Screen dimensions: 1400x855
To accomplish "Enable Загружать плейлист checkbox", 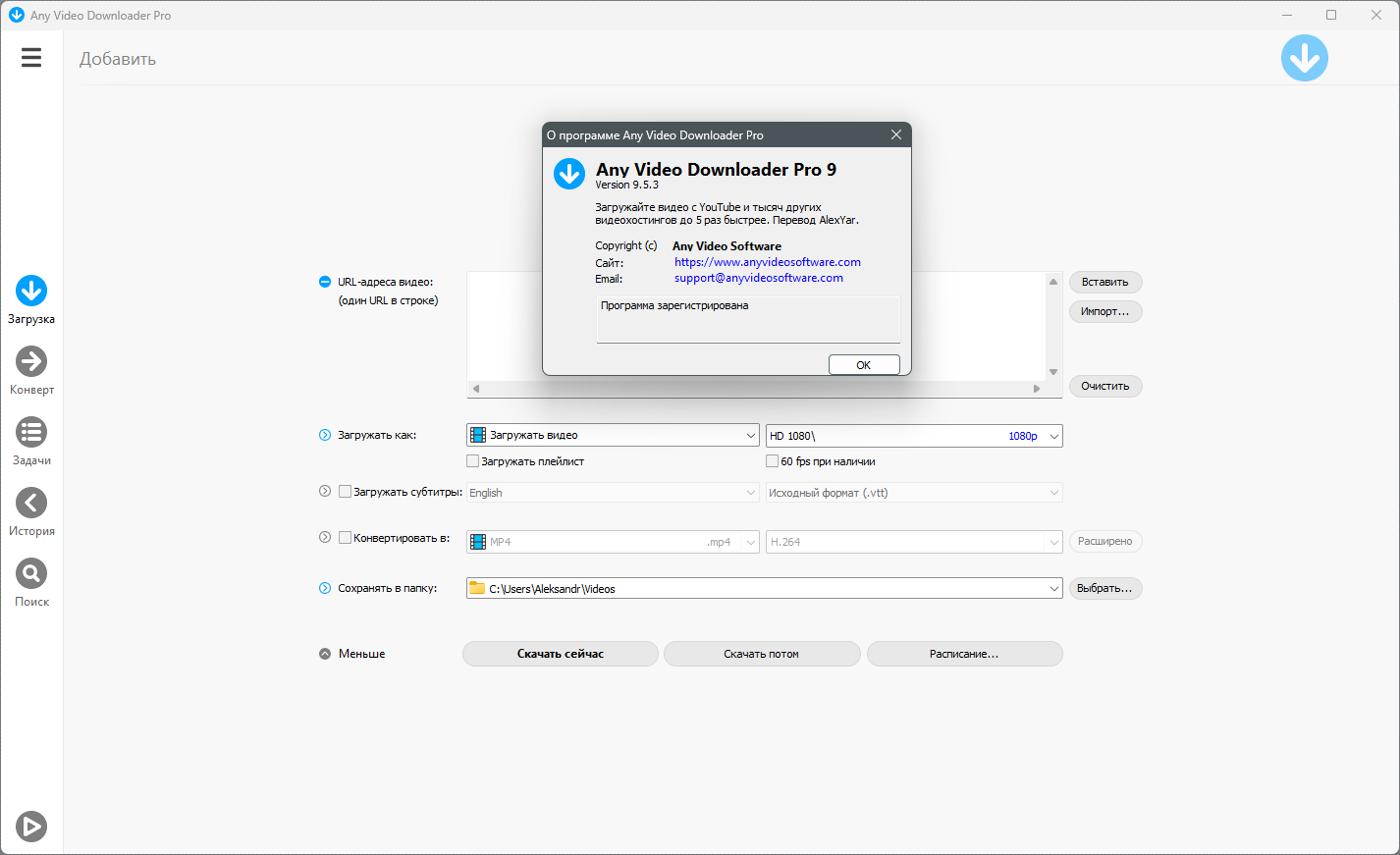I will coord(473,461).
